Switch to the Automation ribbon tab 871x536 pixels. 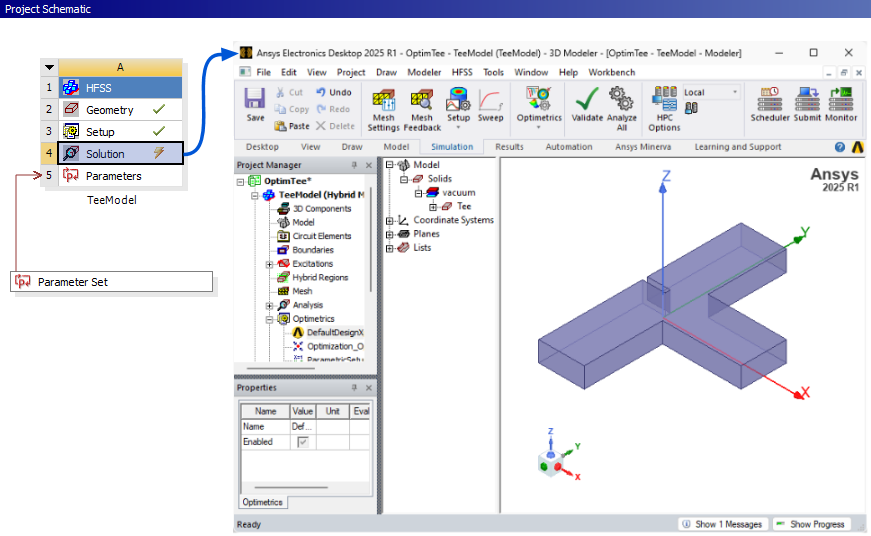[x=569, y=147]
